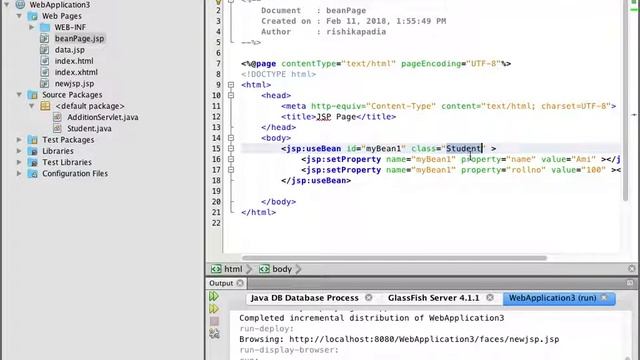This screenshot has height=360, width=640.
Task: Fold the setProperty block on line 17
Action: pyautogui.click(x=231, y=170)
